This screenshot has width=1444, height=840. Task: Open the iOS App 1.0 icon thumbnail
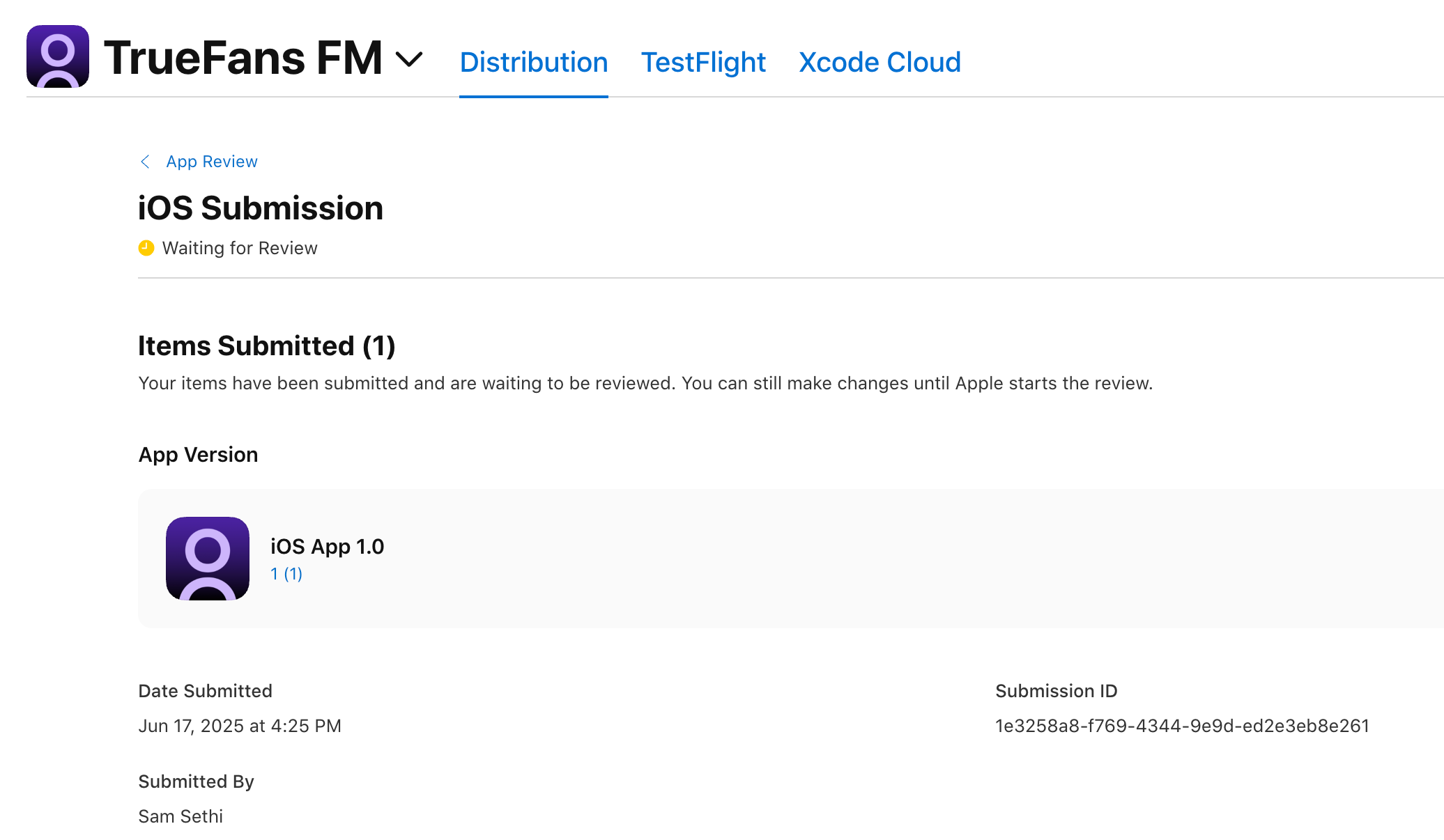point(208,559)
